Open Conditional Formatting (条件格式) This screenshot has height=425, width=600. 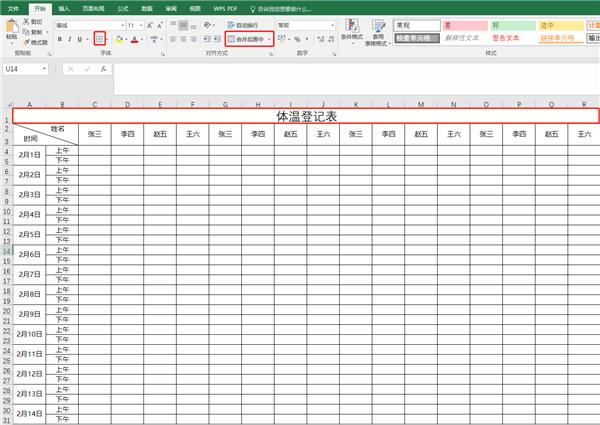(x=350, y=32)
